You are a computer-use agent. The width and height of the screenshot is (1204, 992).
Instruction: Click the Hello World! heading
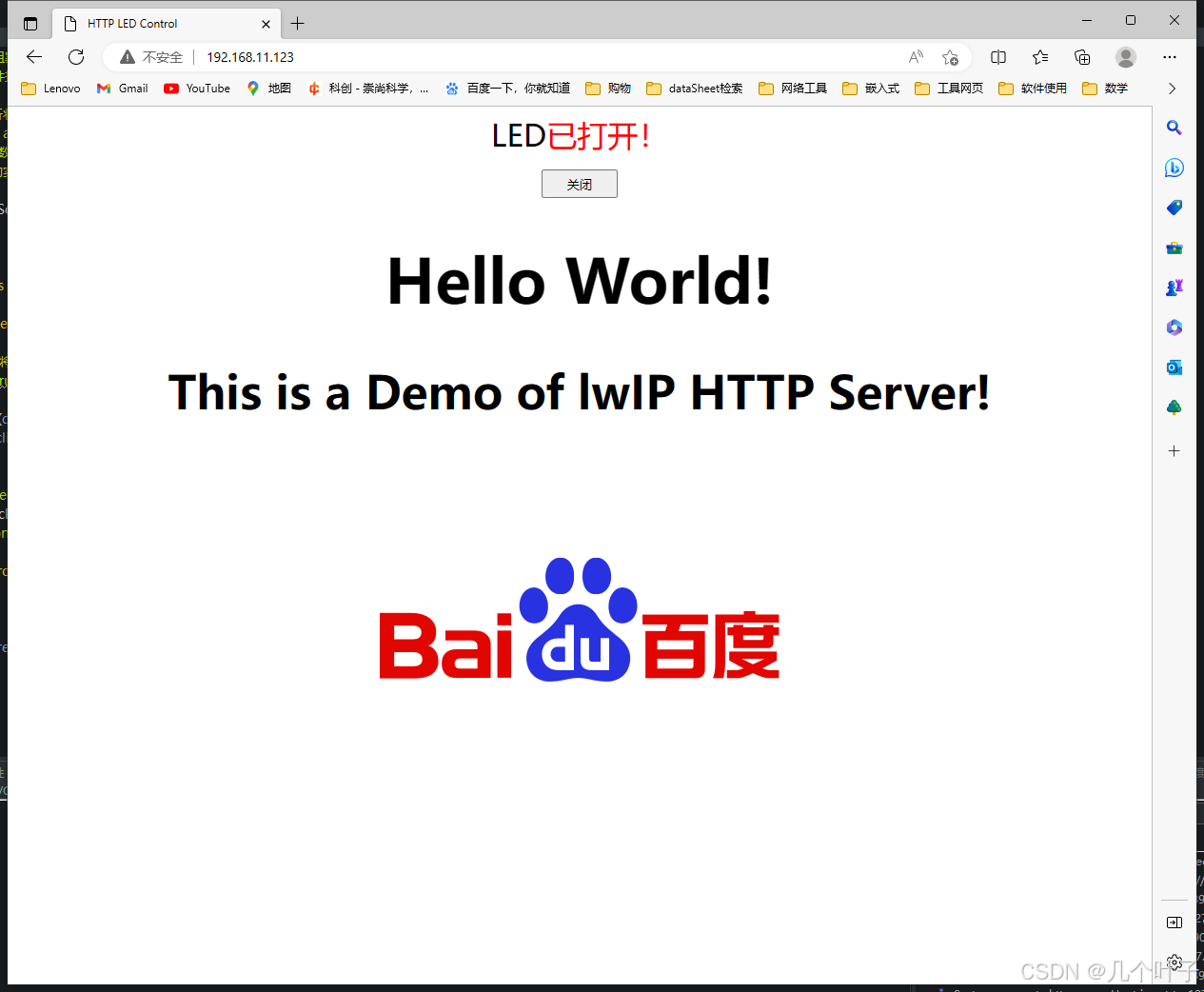click(x=580, y=282)
